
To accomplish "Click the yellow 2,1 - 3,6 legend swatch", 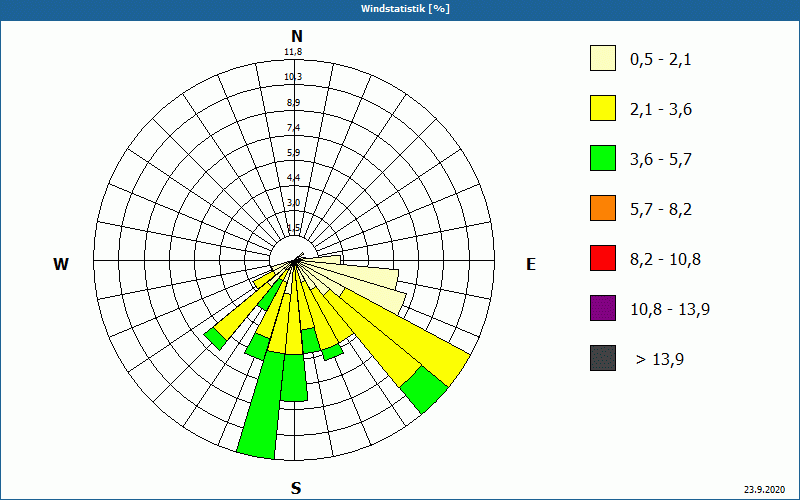I will tap(603, 108).
